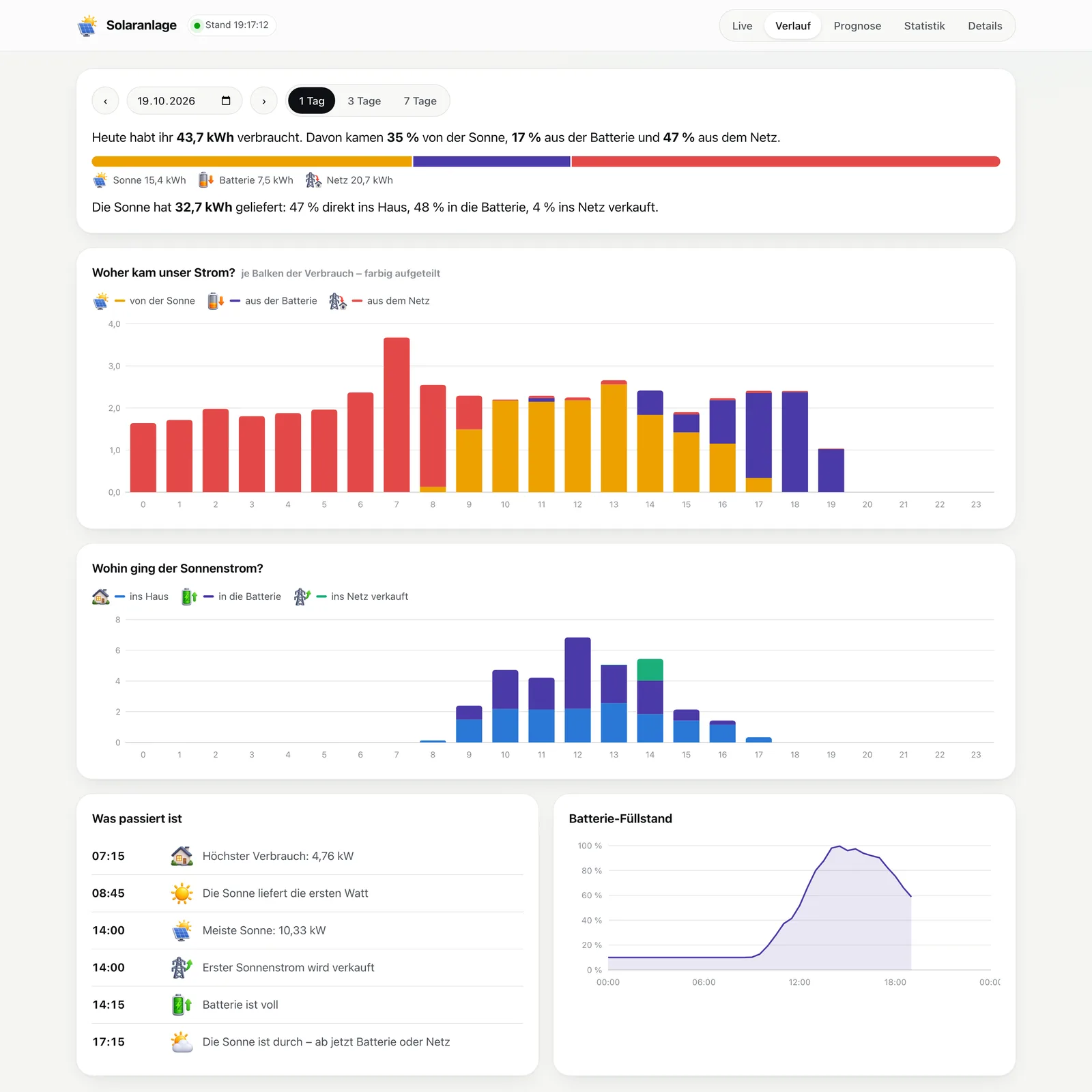Click cloudy sun icon at 17:15 event

coord(182,1041)
